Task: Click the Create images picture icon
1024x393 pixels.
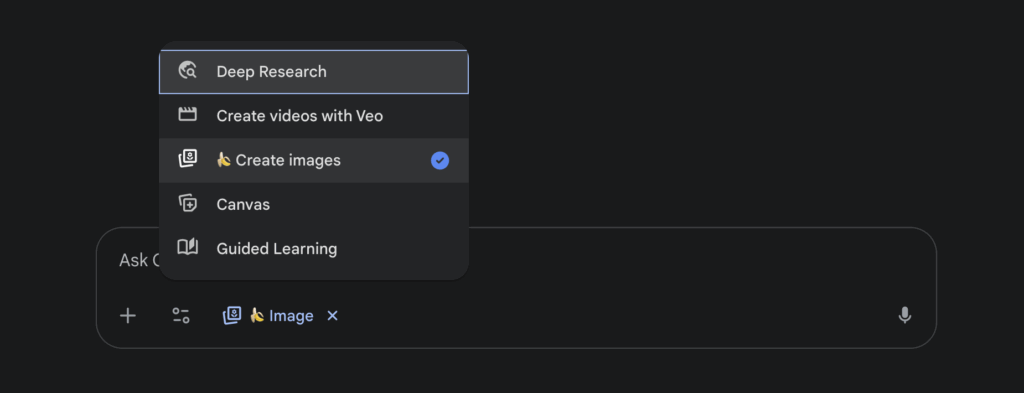Action: [187, 159]
